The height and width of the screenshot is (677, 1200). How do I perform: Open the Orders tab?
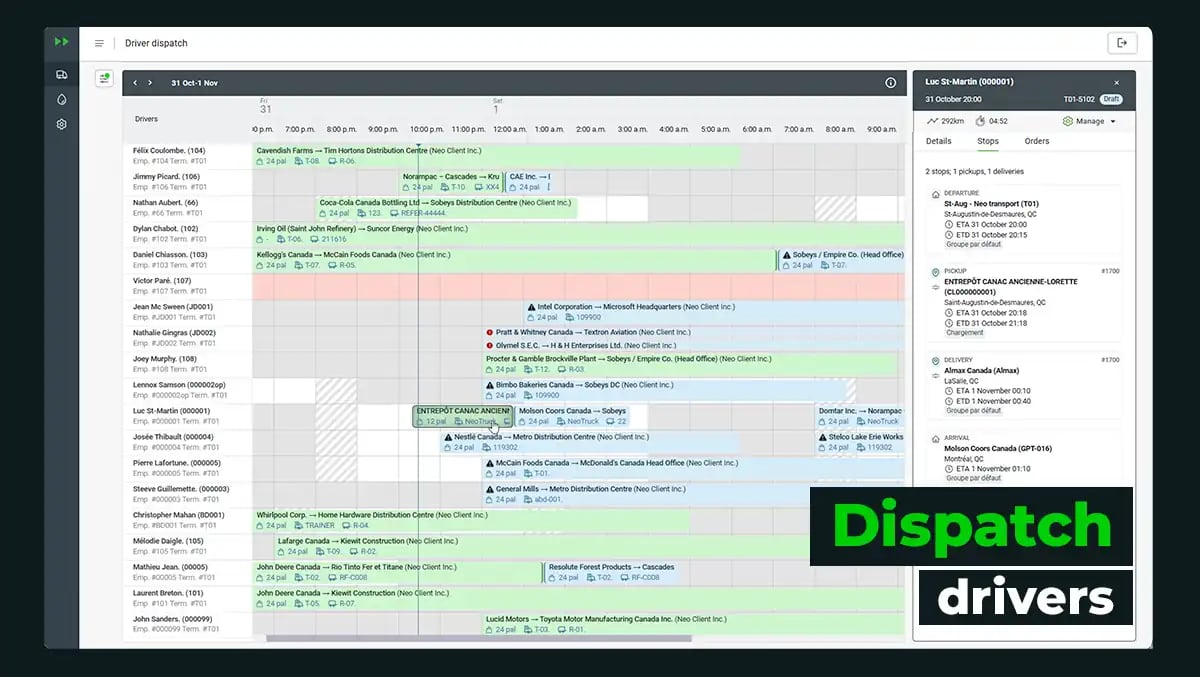click(x=1037, y=141)
